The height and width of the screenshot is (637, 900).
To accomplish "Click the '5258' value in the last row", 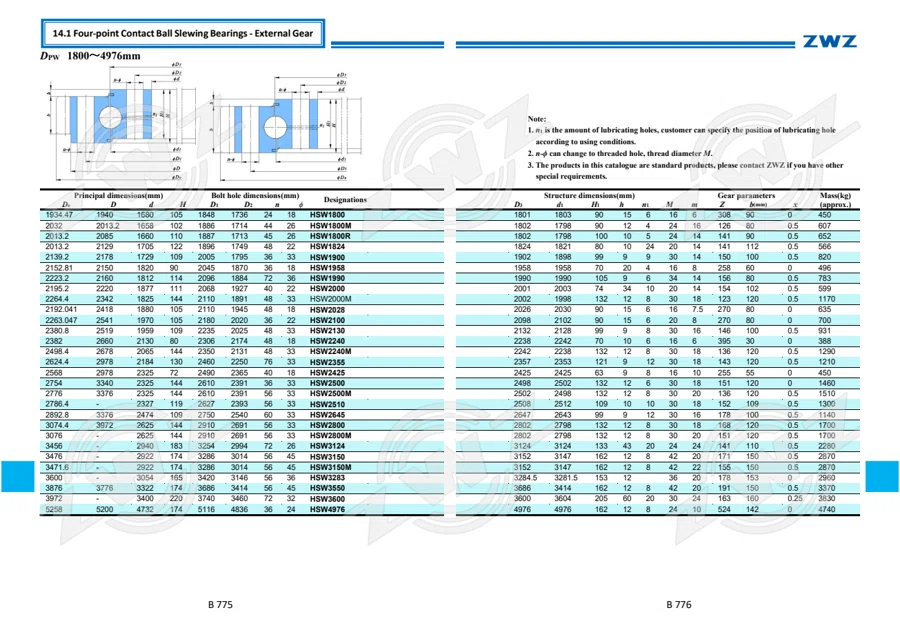I will (x=54, y=509).
